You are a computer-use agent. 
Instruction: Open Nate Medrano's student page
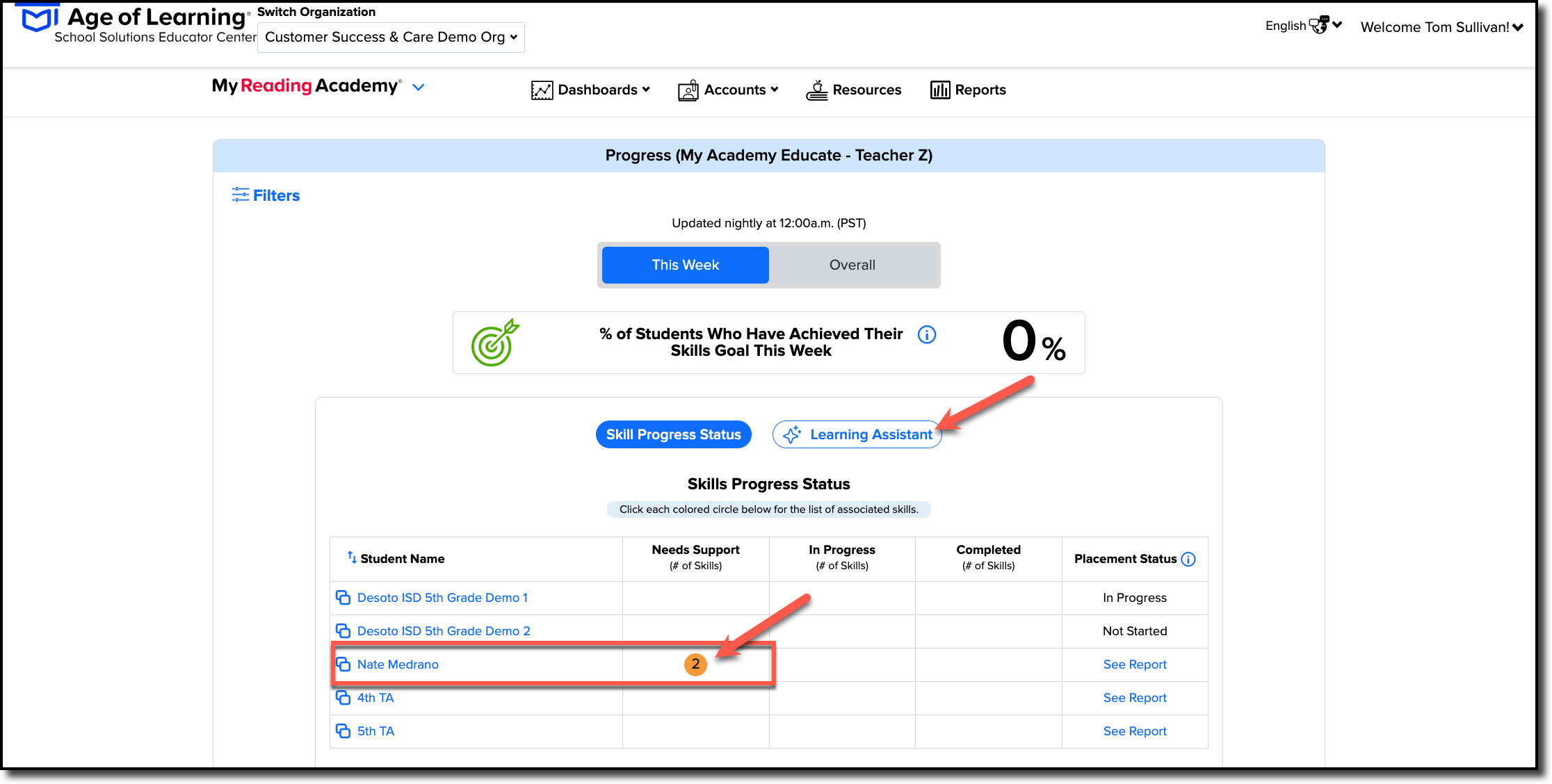[398, 664]
